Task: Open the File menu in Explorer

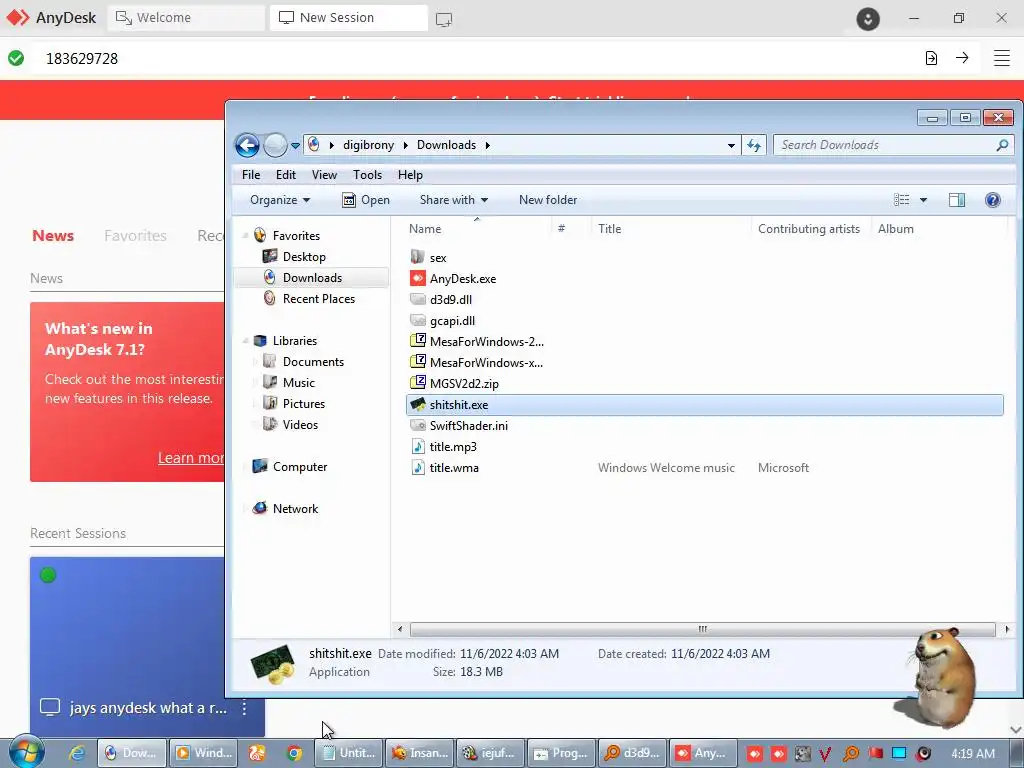Action: [251, 174]
